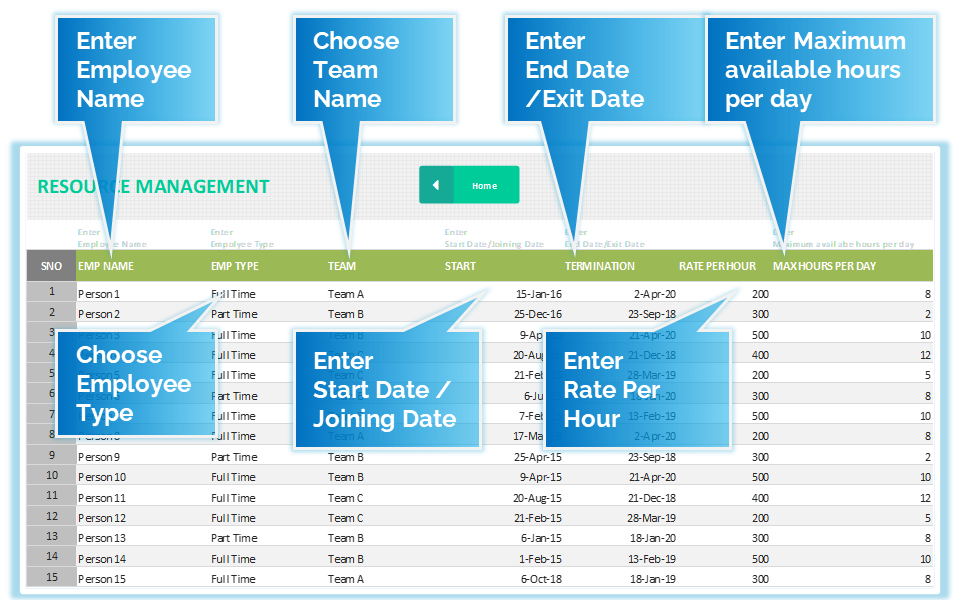The width and height of the screenshot is (960, 600).
Task: Click the TERMINATION column header
Action: (x=599, y=266)
